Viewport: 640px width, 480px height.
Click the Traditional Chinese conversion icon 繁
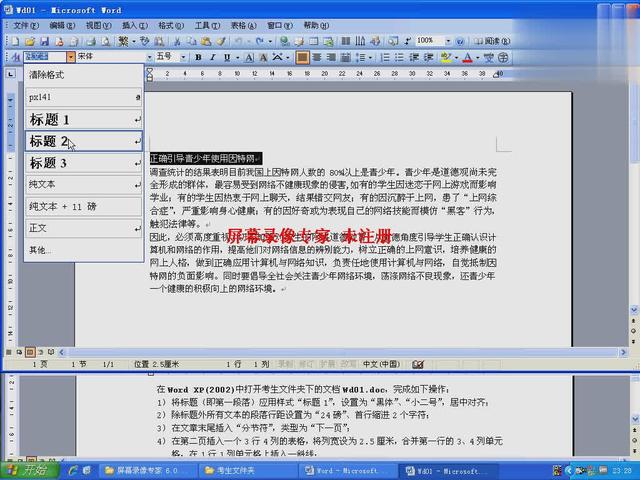(x=123, y=41)
